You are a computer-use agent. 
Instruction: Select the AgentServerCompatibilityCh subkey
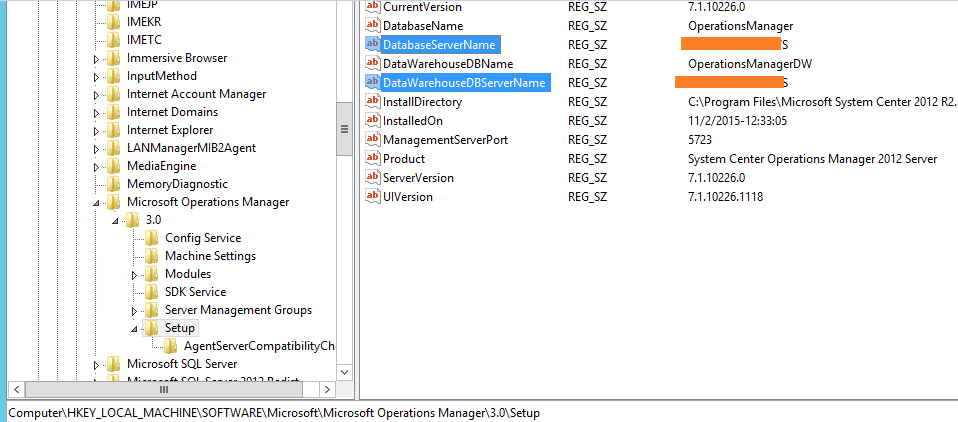coord(259,346)
